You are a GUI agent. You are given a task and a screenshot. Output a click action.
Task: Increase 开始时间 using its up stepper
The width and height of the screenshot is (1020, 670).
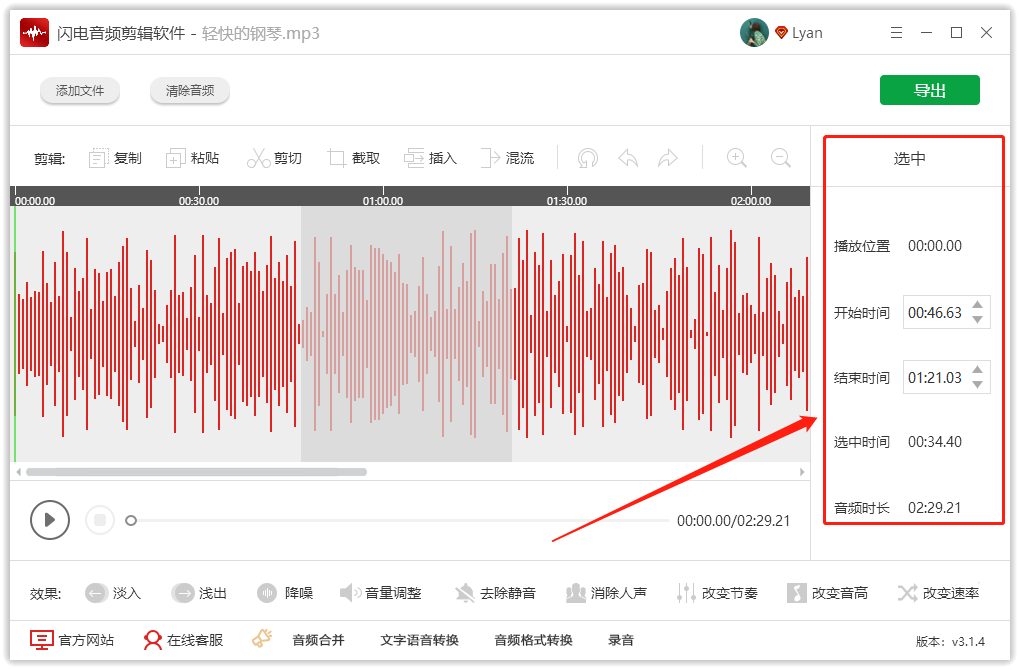[975, 306]
